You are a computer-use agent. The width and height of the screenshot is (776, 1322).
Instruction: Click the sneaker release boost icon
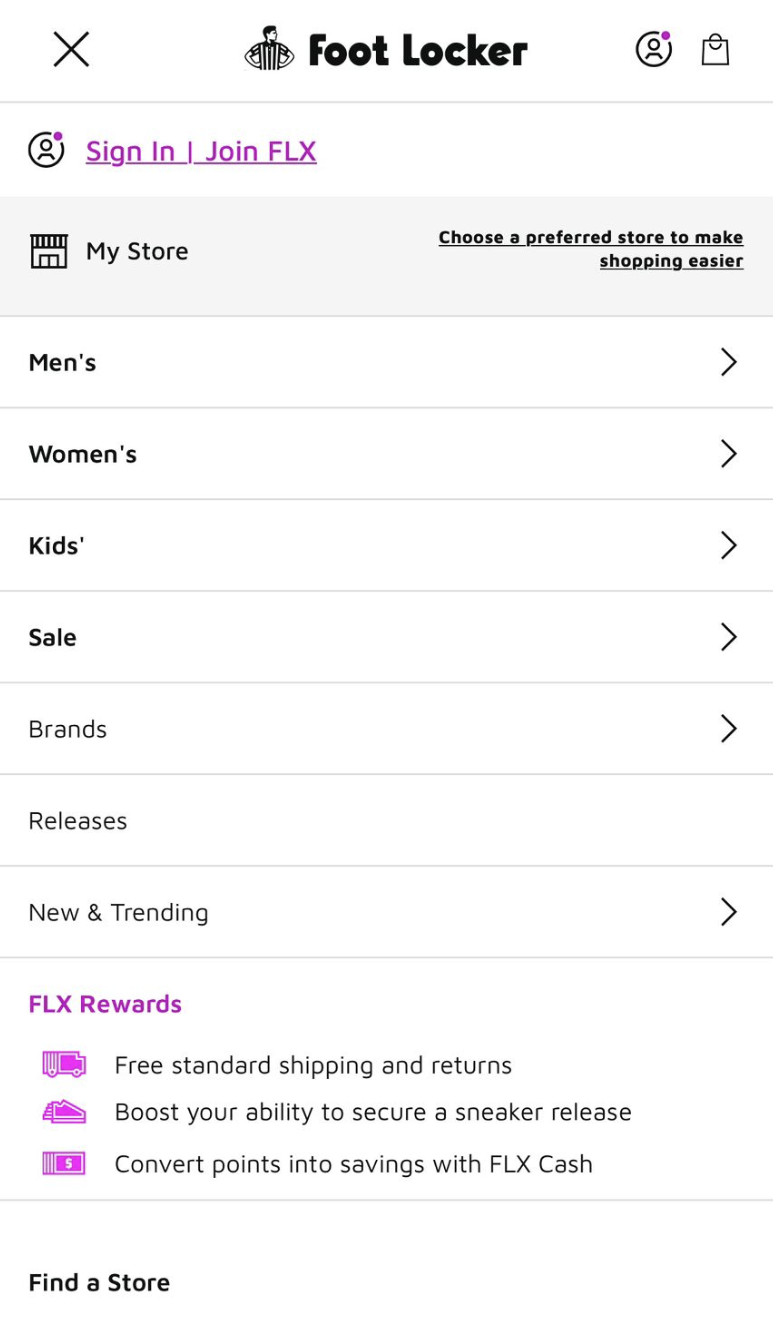(64, 1112)
